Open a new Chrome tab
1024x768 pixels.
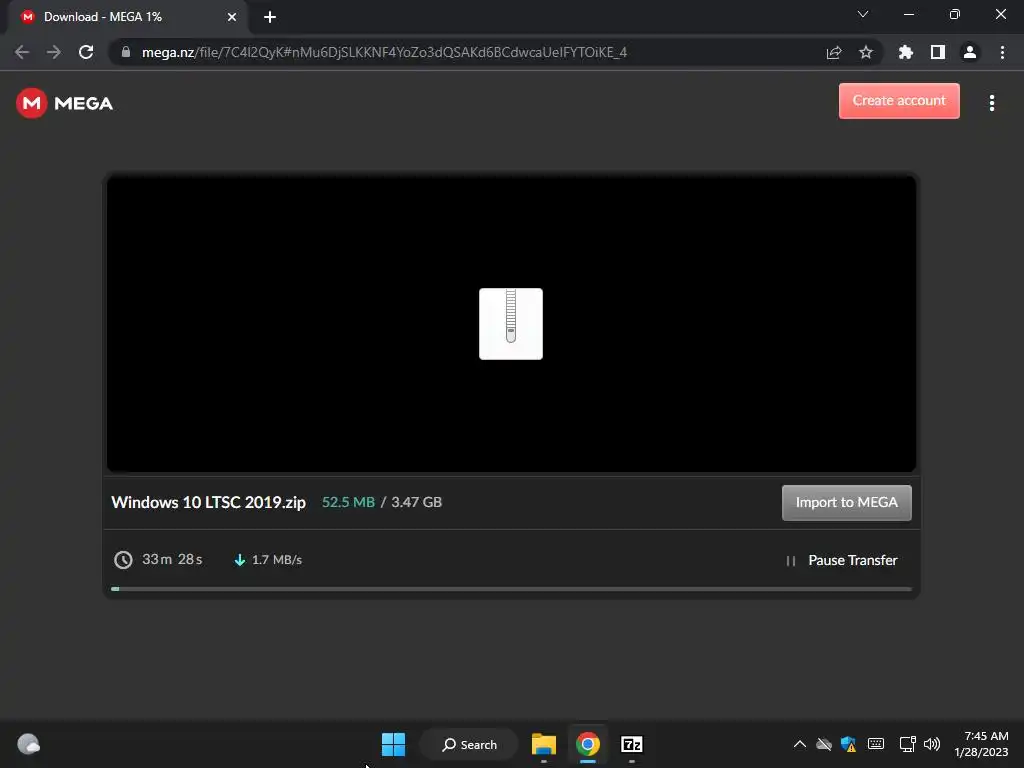coord(270,17)
